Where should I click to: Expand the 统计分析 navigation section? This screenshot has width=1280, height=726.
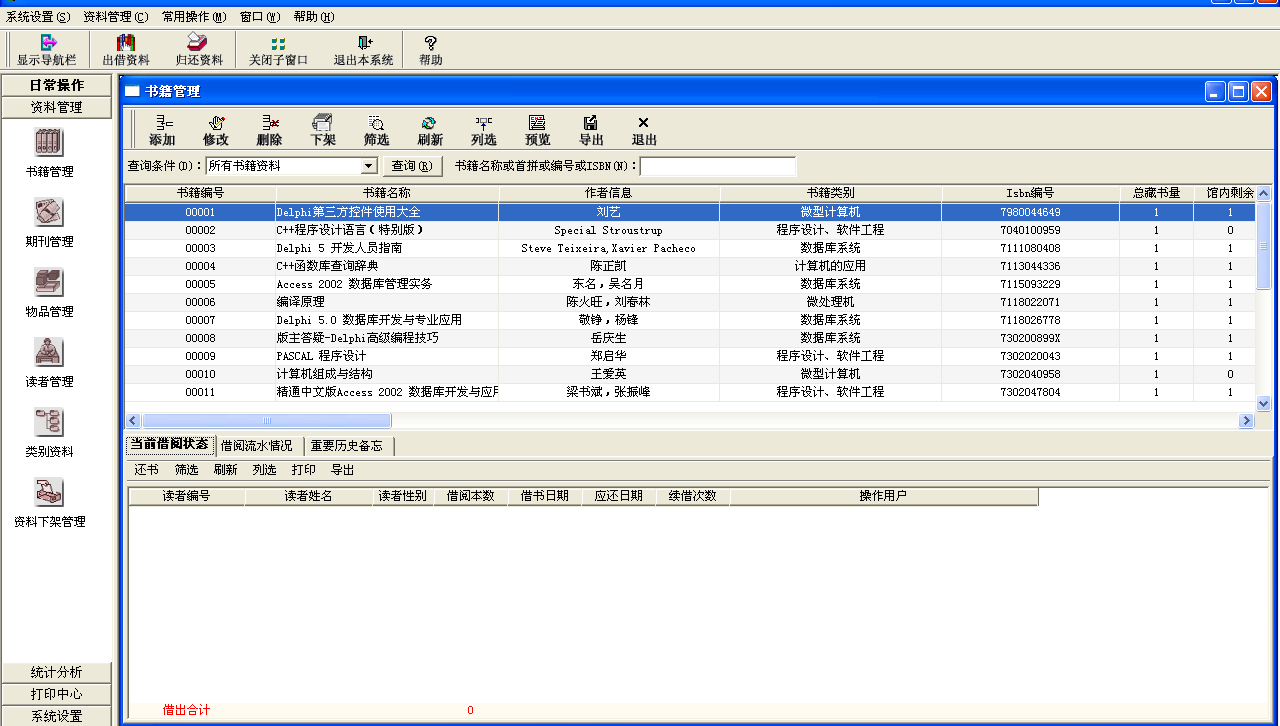57,672
